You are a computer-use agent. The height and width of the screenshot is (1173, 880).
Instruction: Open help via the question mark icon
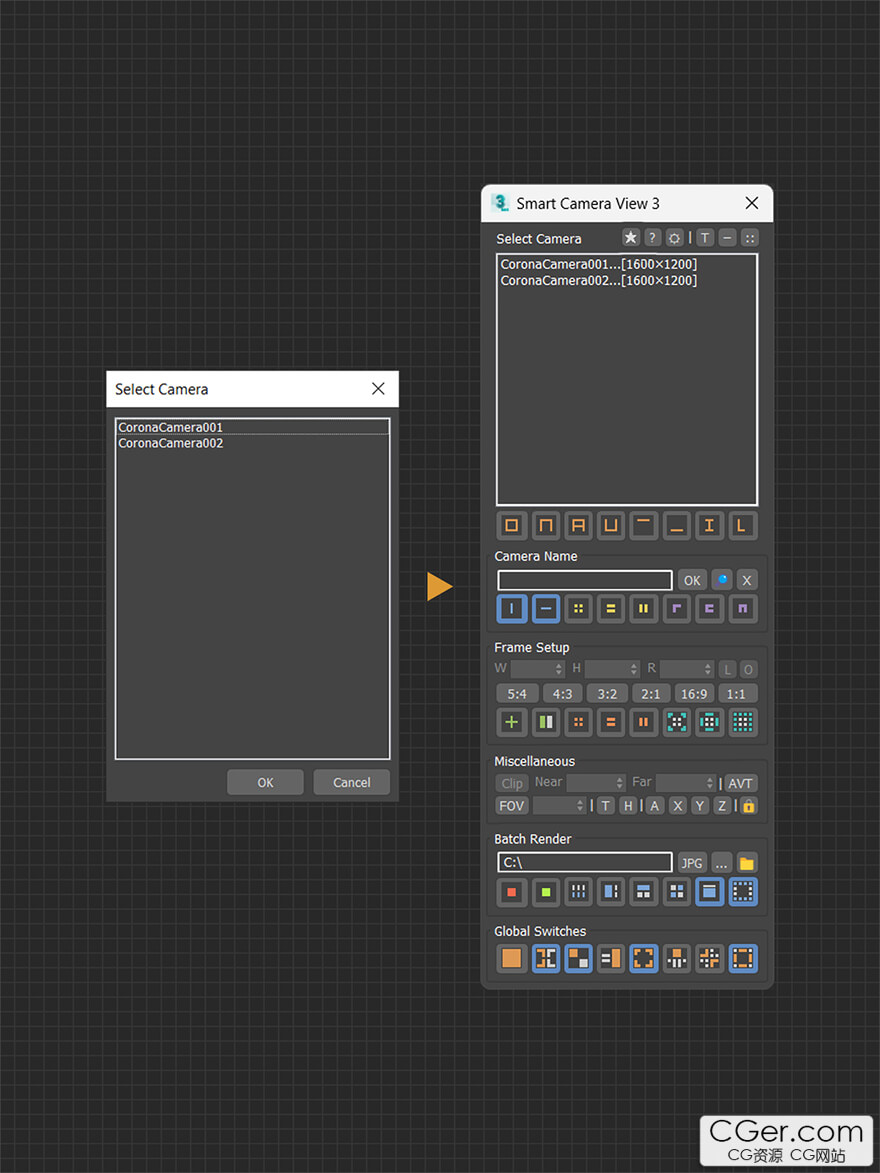point(653,238)
